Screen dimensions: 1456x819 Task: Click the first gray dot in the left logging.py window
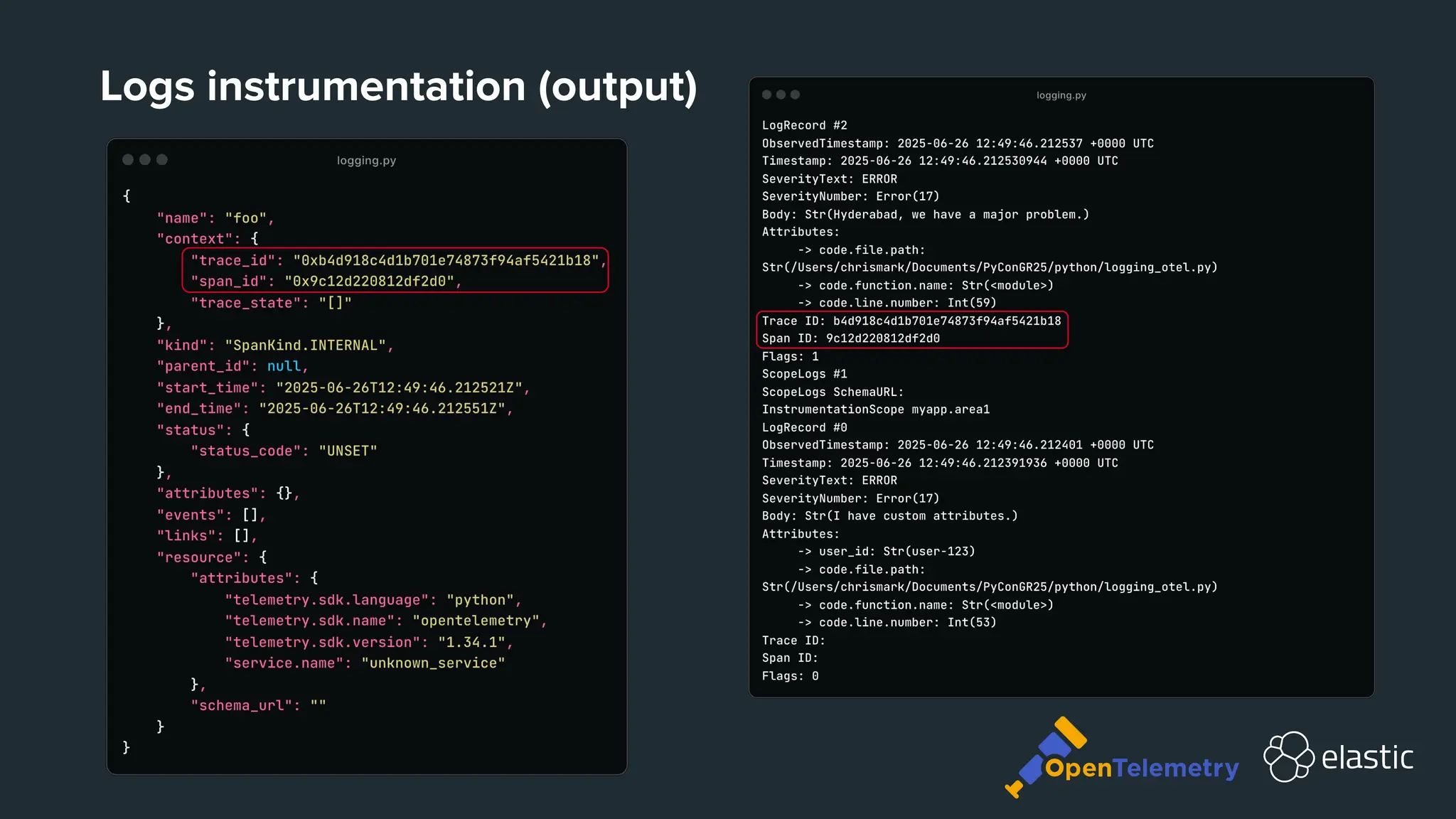pos(128,160)
